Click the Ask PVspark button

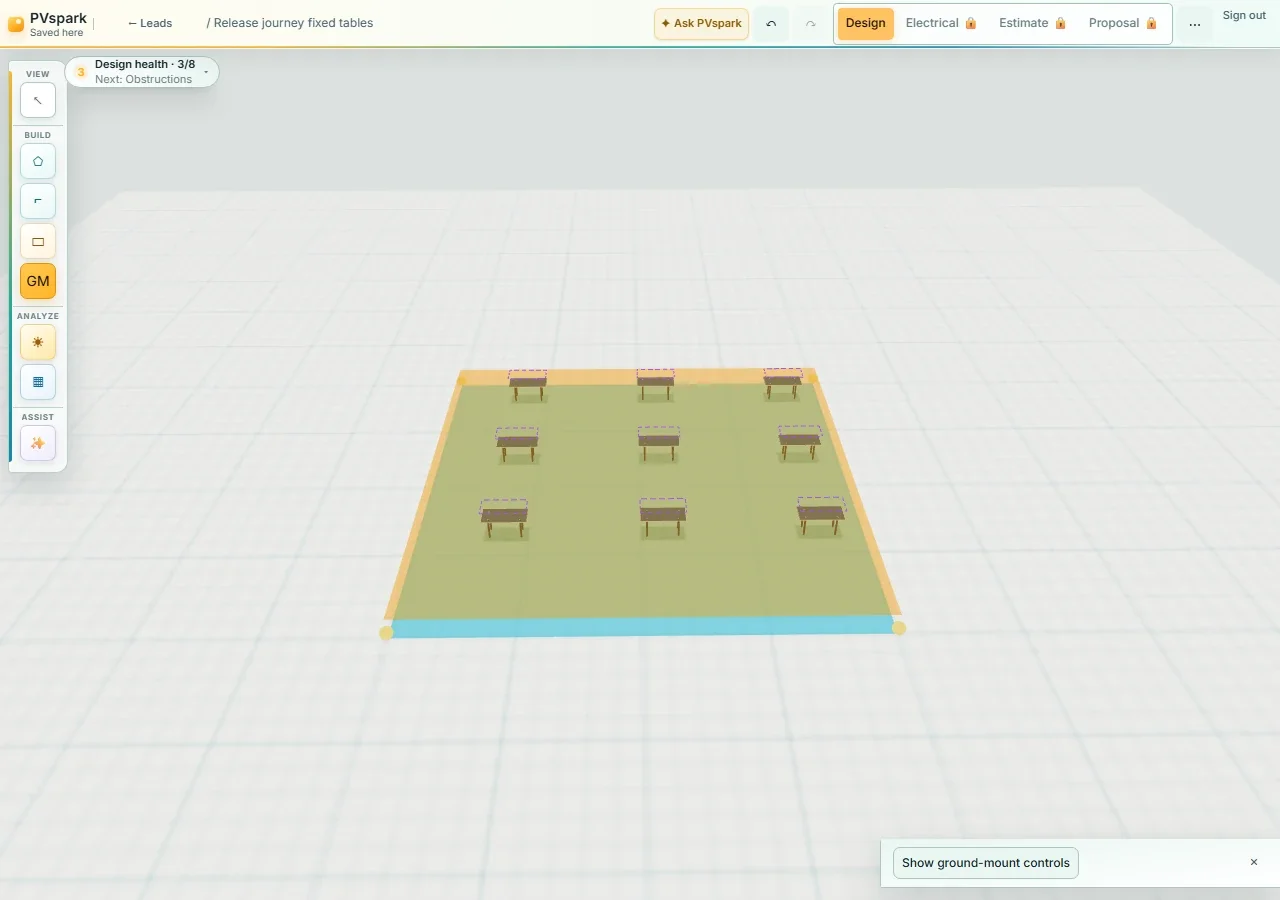(x=701, y=24)
